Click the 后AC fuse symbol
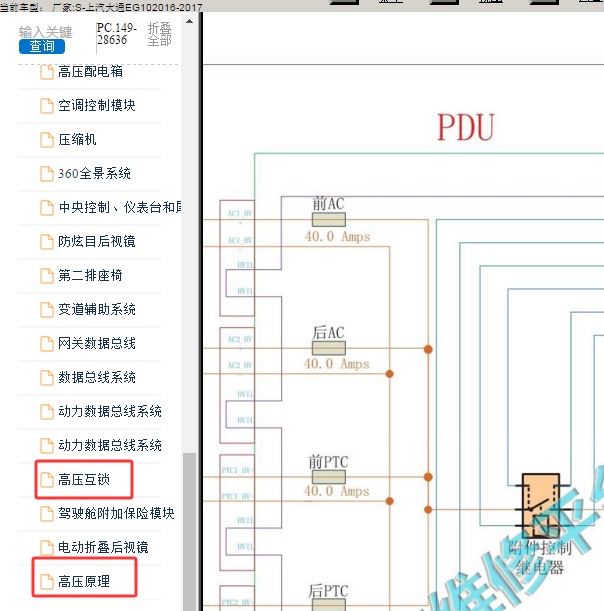 tap(328, 348)
